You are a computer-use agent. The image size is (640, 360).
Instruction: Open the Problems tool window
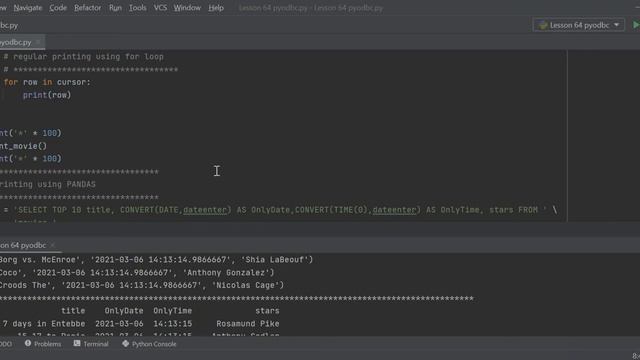tap(43, 344)
